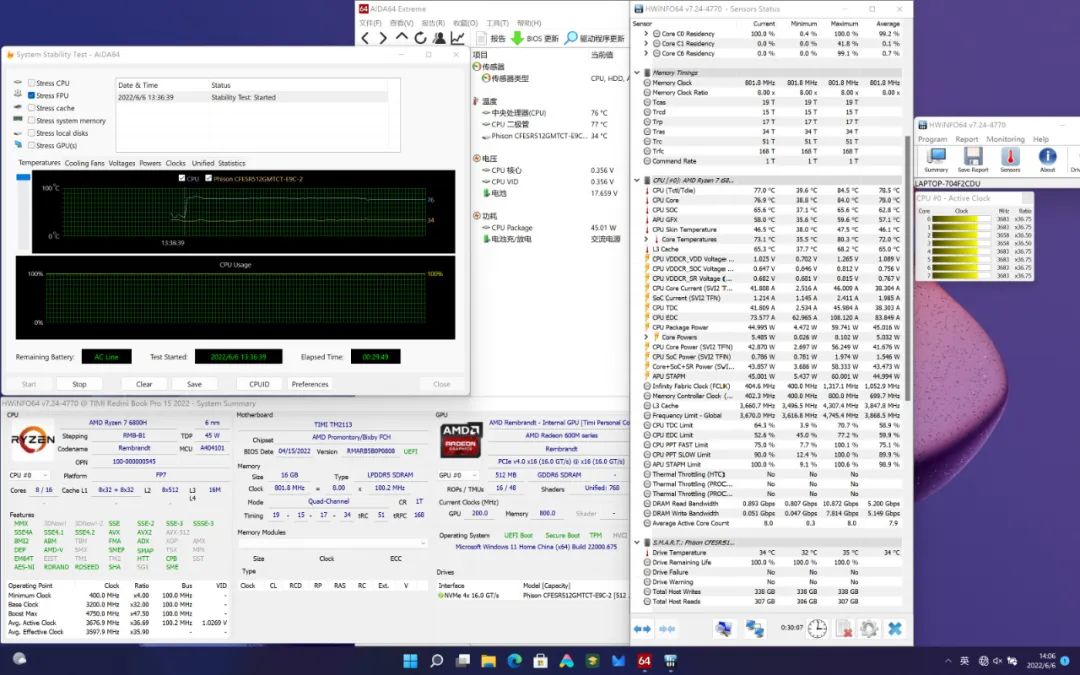Image resolution: width=1080 pixels, height=675 pixels.
Task: Uncheck the Stress FPU checkbox
Action: tap(32, 96)
